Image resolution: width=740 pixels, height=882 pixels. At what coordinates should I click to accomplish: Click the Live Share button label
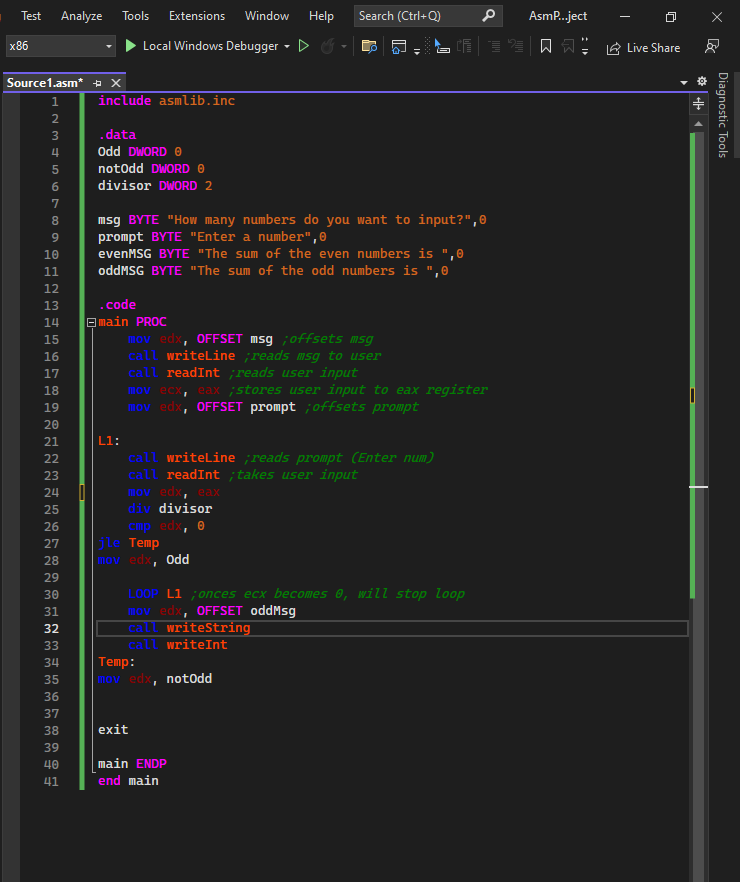[653, 47]
